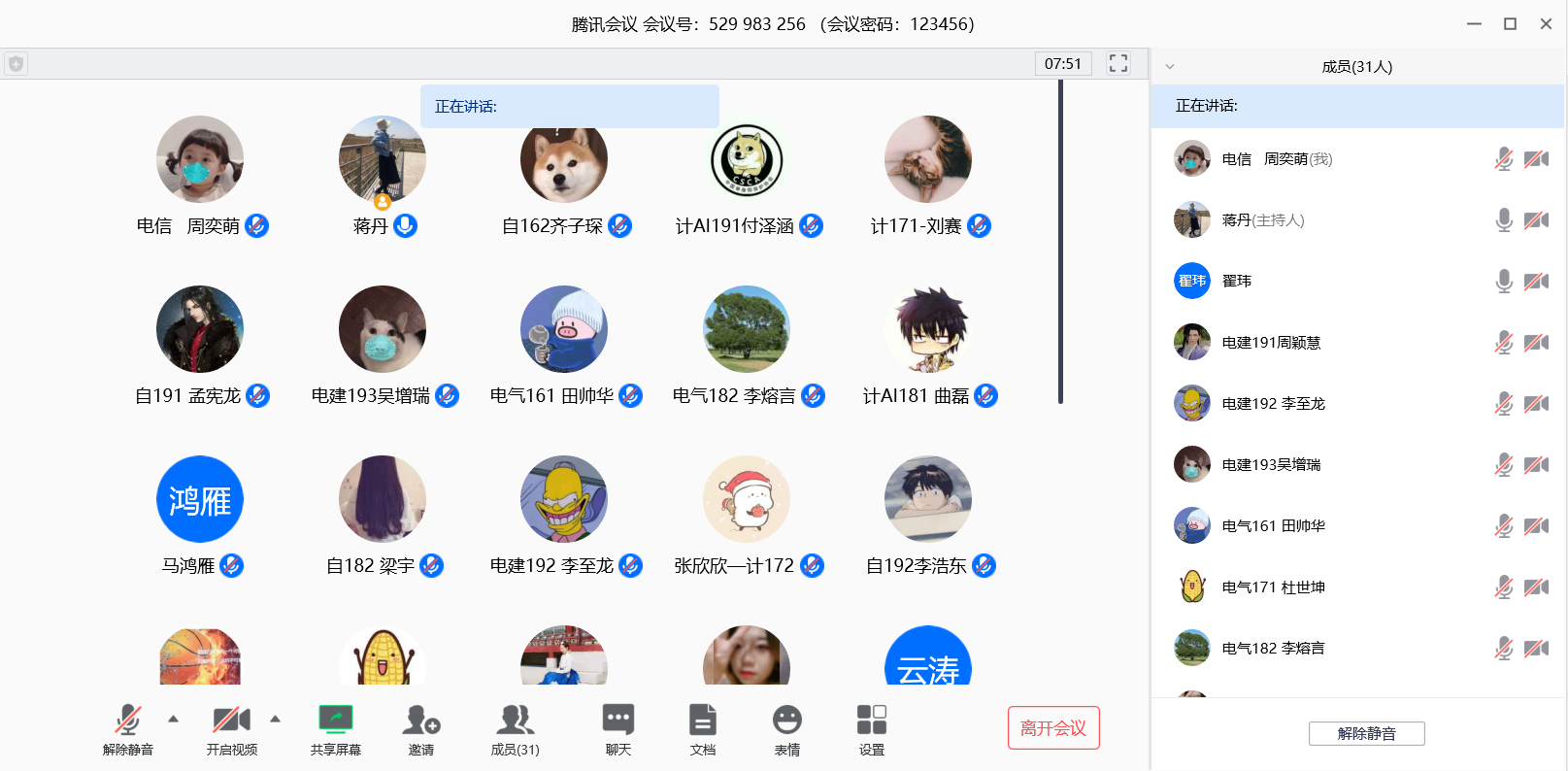Image resolution: width=1568 pixels, height=771 pixels.
Task: Click the share screen icon
Action: [x=335, y=721]
